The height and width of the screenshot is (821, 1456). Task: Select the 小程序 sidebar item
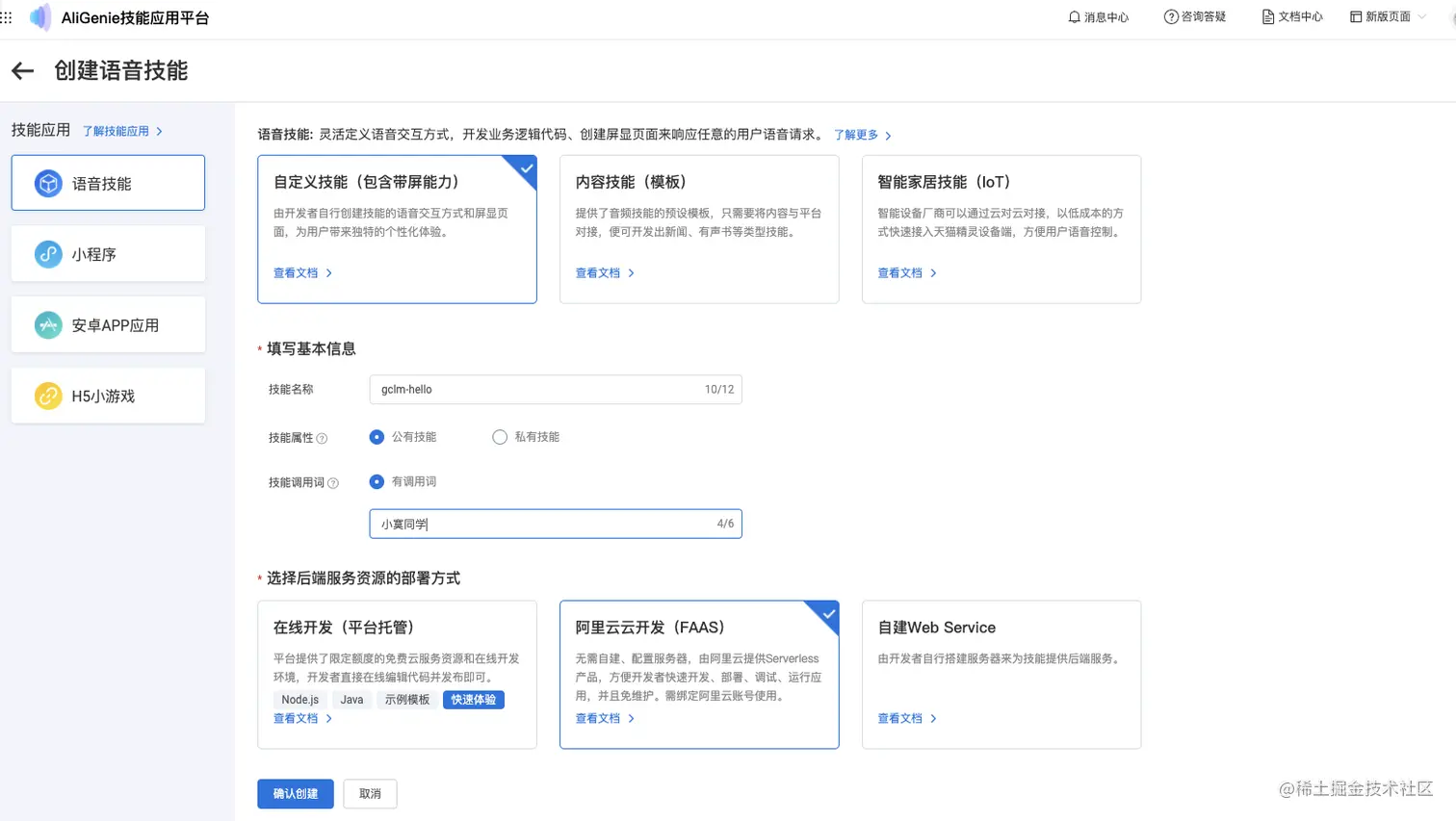click(x=108, y=254)
